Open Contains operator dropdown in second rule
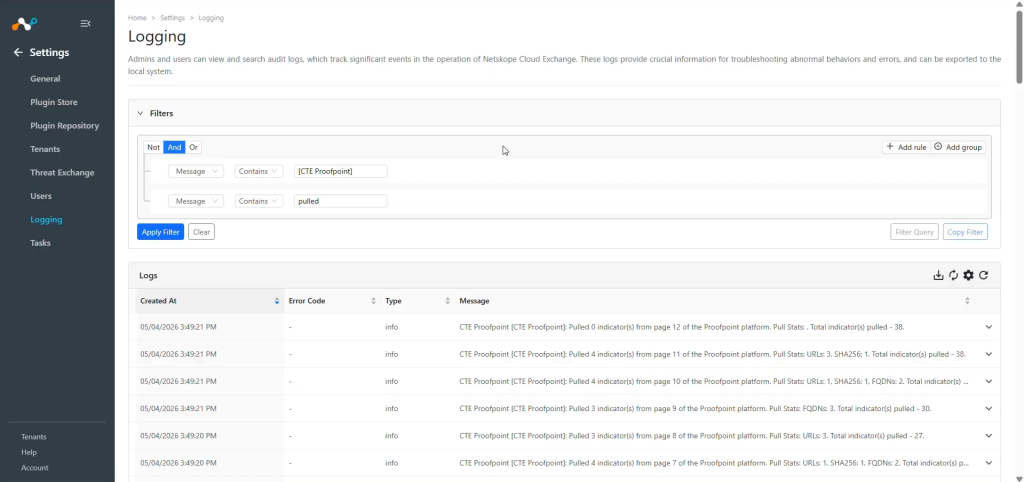The height and width of the screenshot is (482, 1024). (259, 201)
